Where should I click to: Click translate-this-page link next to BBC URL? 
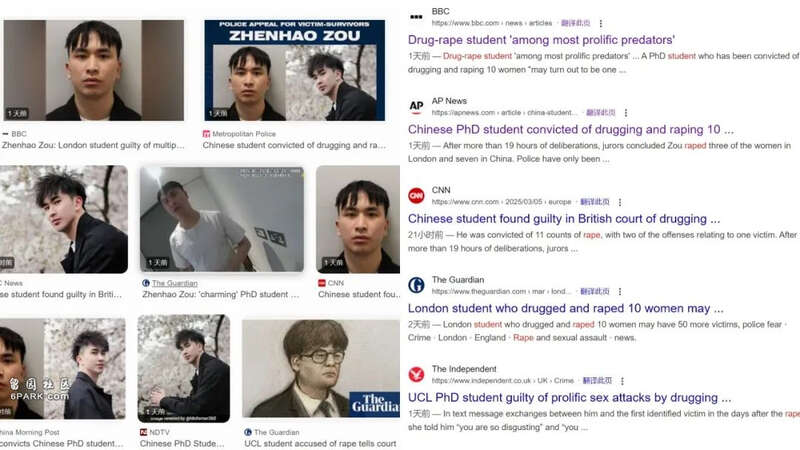click(576, 23)
